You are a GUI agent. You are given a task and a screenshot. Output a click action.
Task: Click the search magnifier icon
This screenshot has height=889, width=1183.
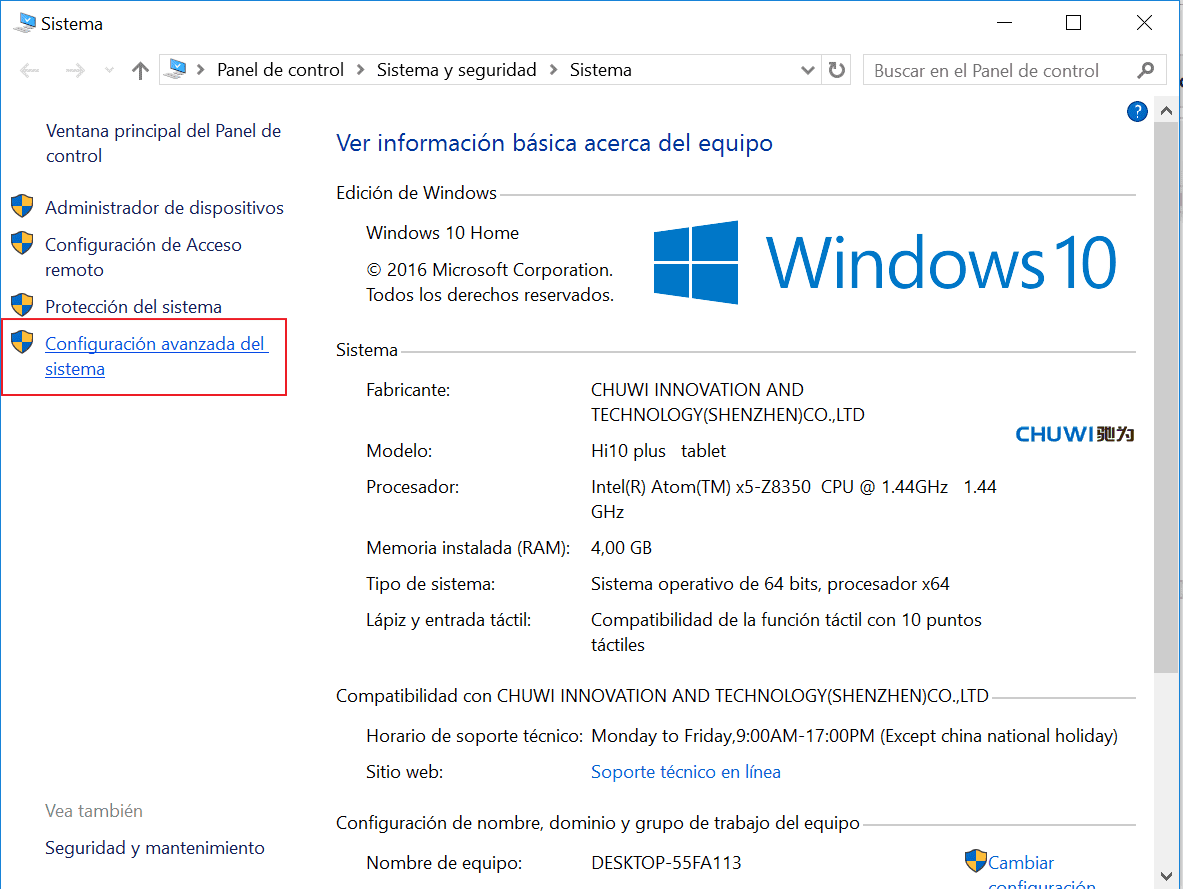[1145, 70]
